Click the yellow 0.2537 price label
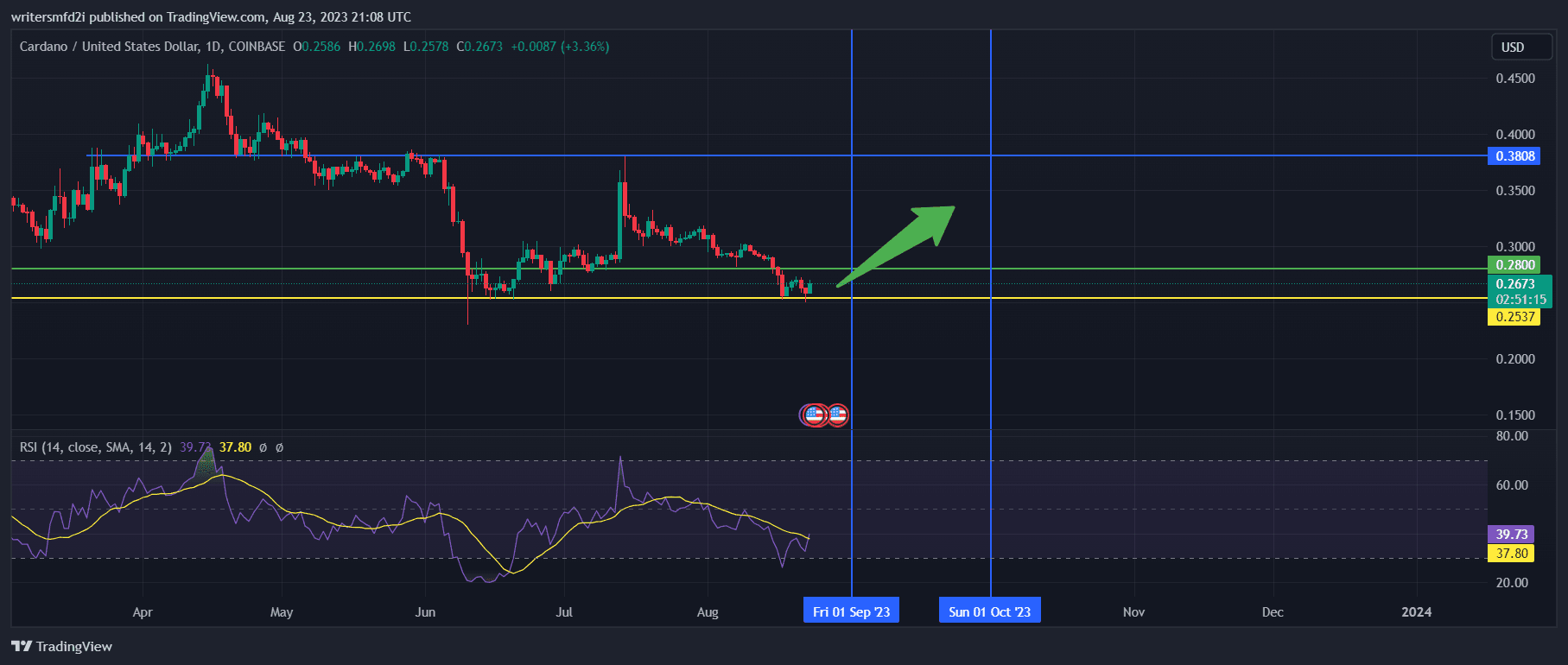1568x665 pixels. (1514, 317)
